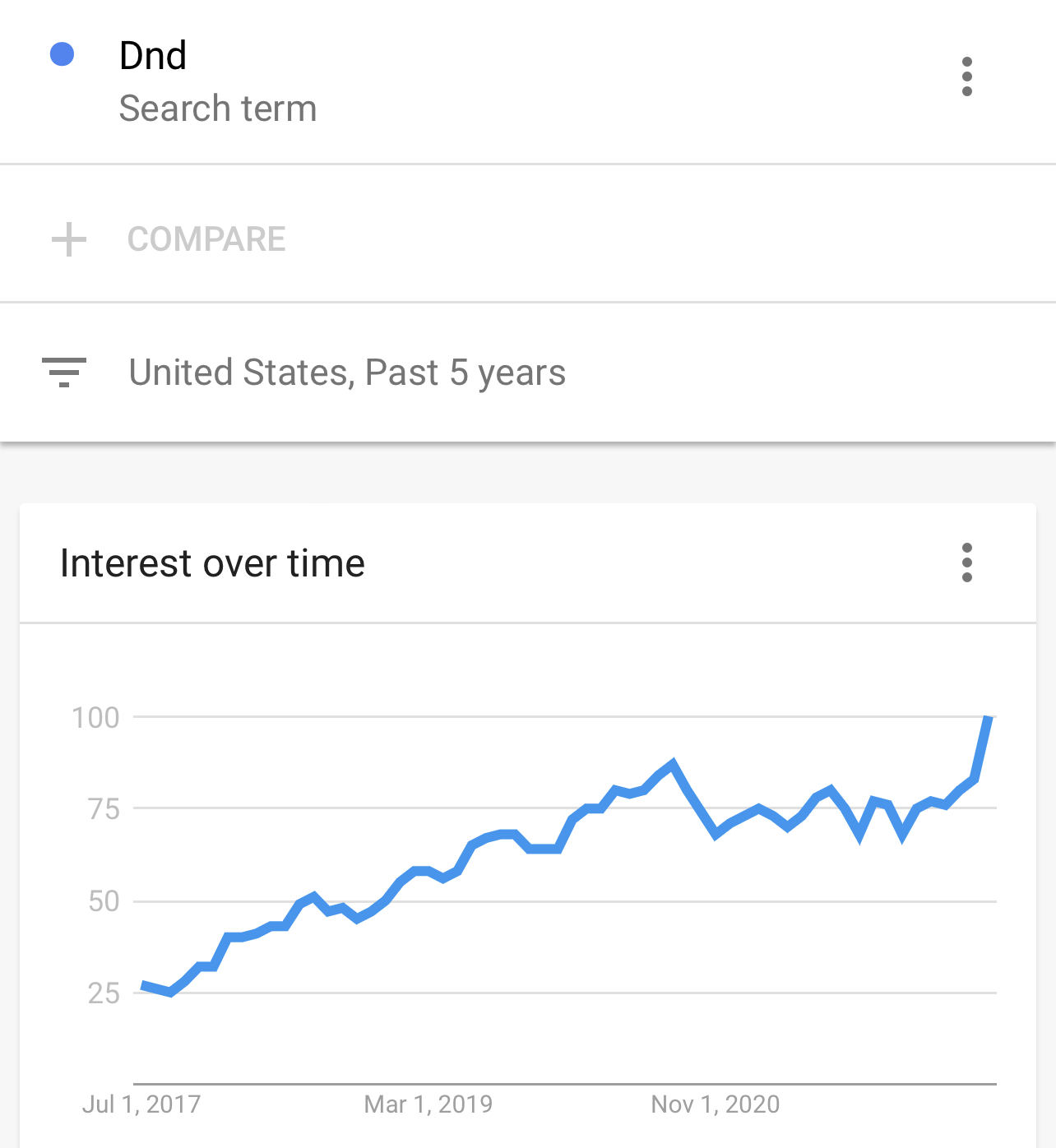
Task: Tap the filter icon beside United States
Action: point(64,373)
